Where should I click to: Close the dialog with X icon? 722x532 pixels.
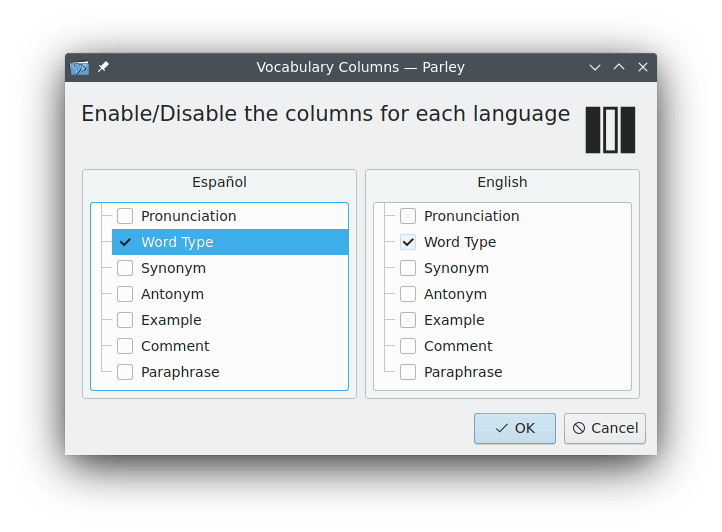tap(643, 67)
